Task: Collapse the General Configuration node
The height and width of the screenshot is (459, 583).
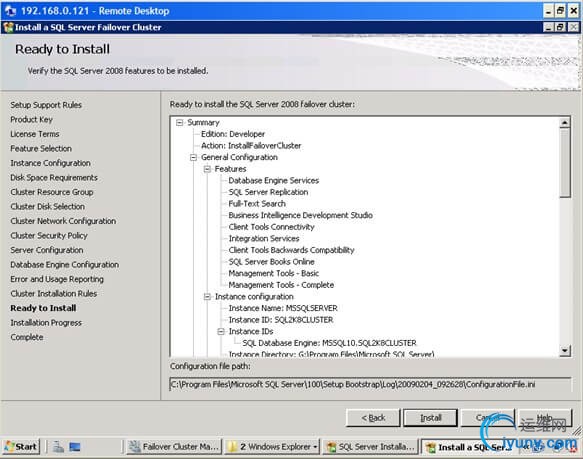Action: click(x=193, y=158)
